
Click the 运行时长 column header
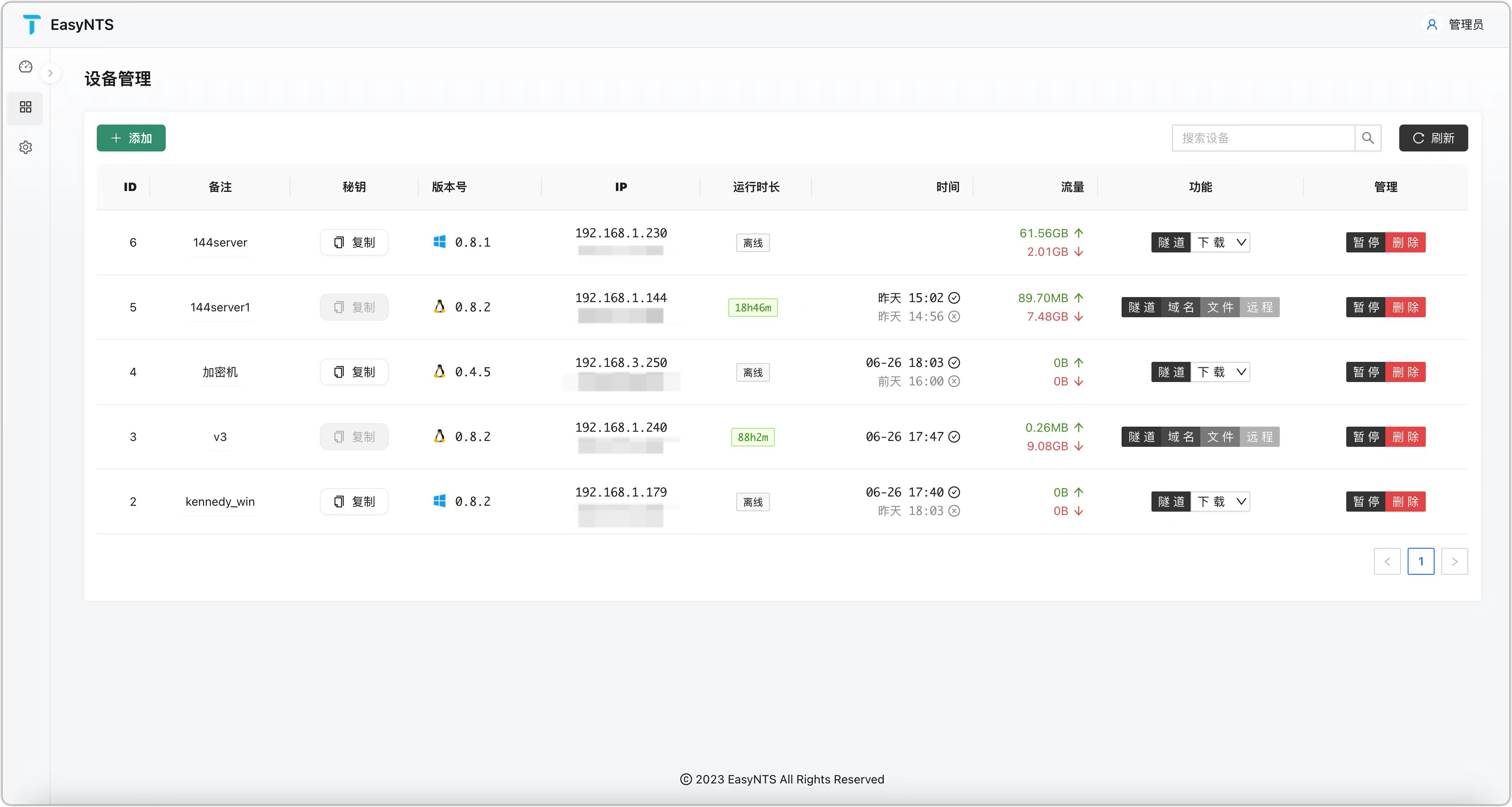coord(756,187)
